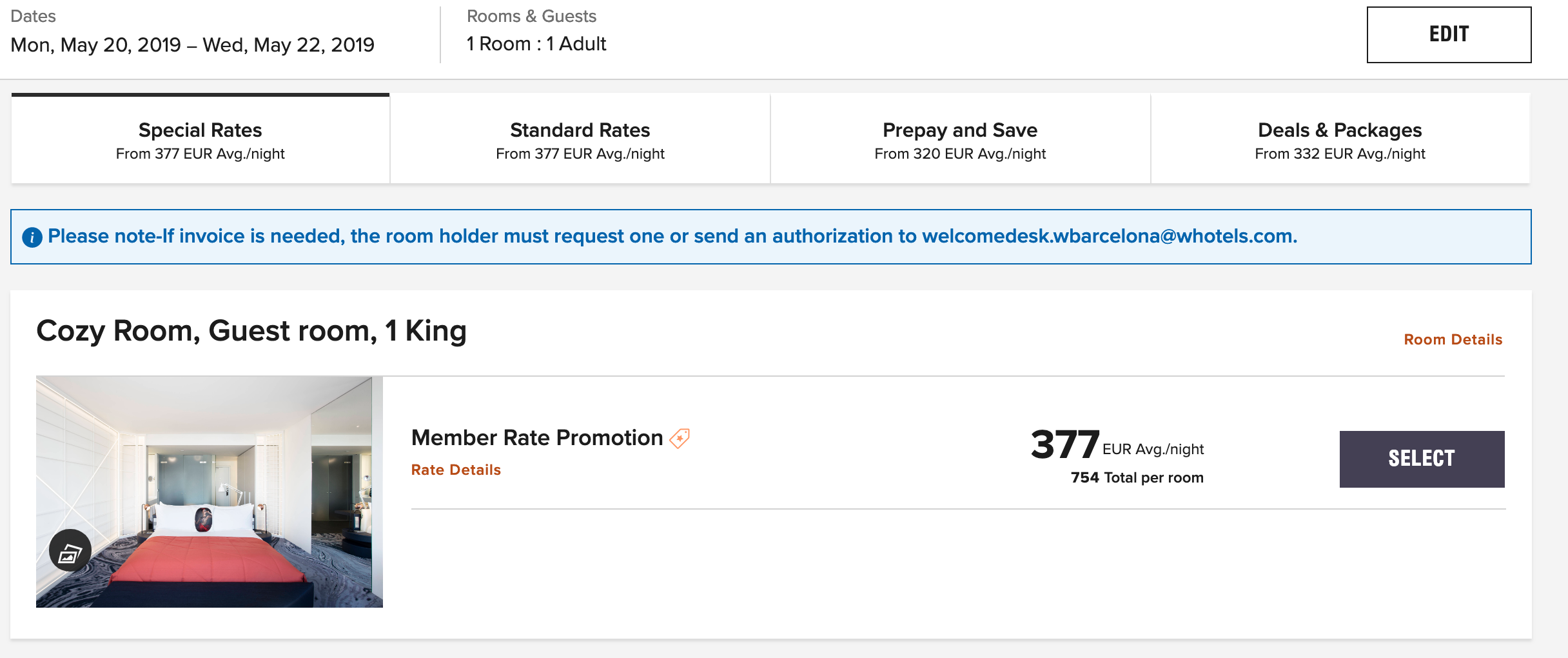Viewport: 1568px width, 658px height.
Task: Select the Prepay and Save tab
Action: [x=959, y=139]
